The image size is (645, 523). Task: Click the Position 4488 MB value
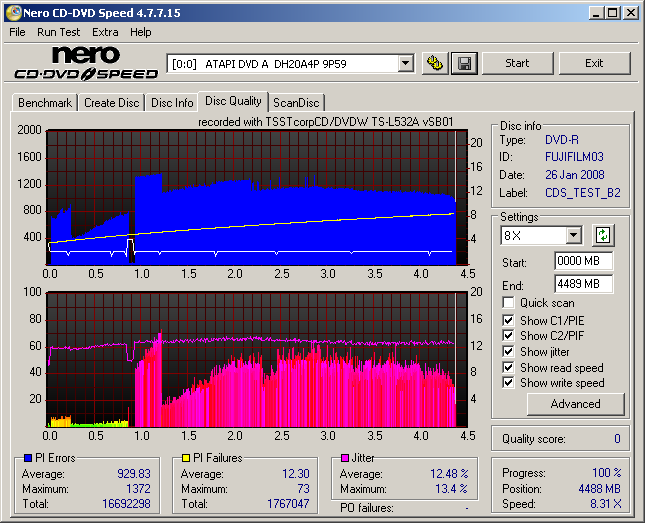point(599,489)
